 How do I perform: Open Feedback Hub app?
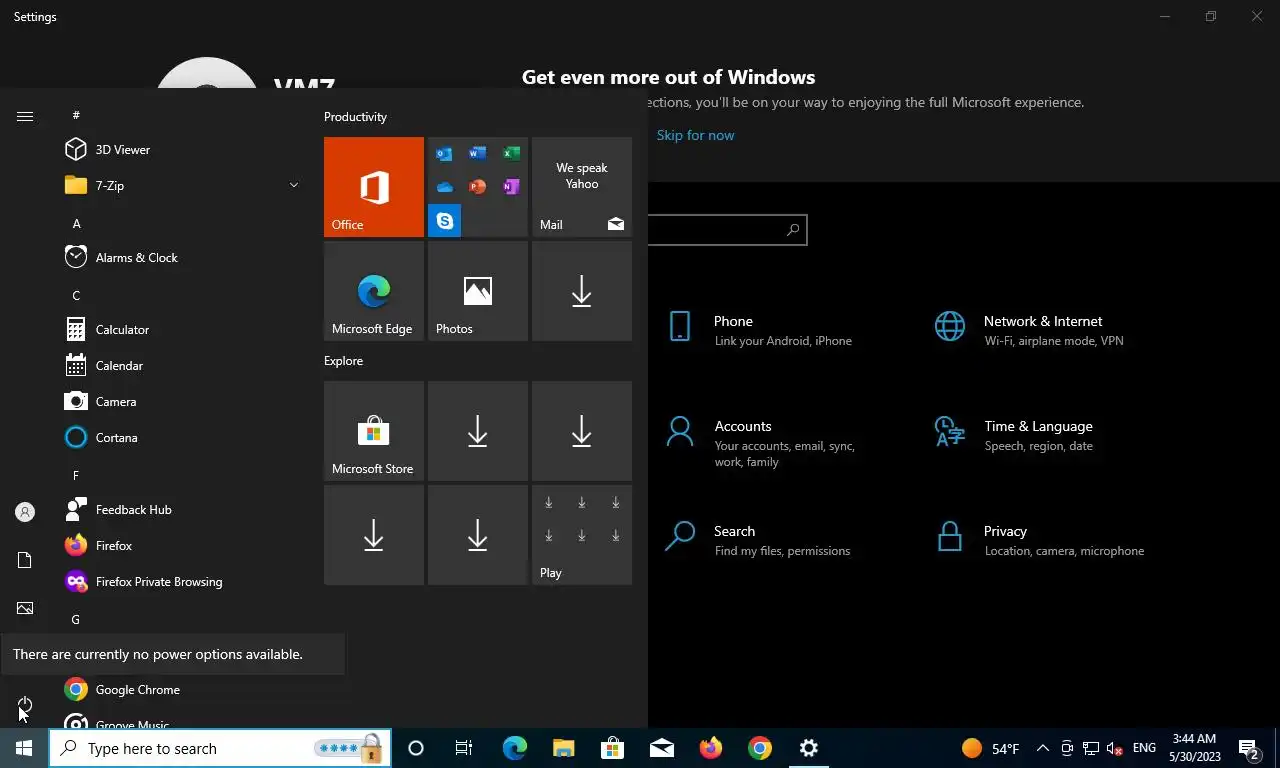point(180,509)
